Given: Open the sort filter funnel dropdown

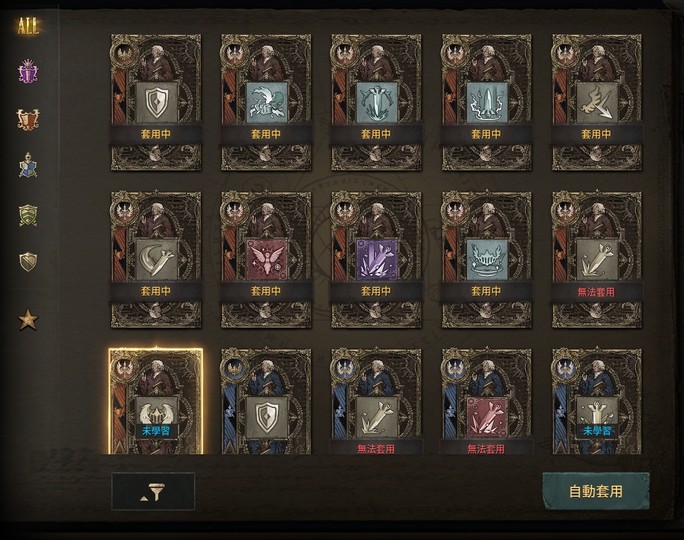Looking at the screenshot, I should coord(153,491).
